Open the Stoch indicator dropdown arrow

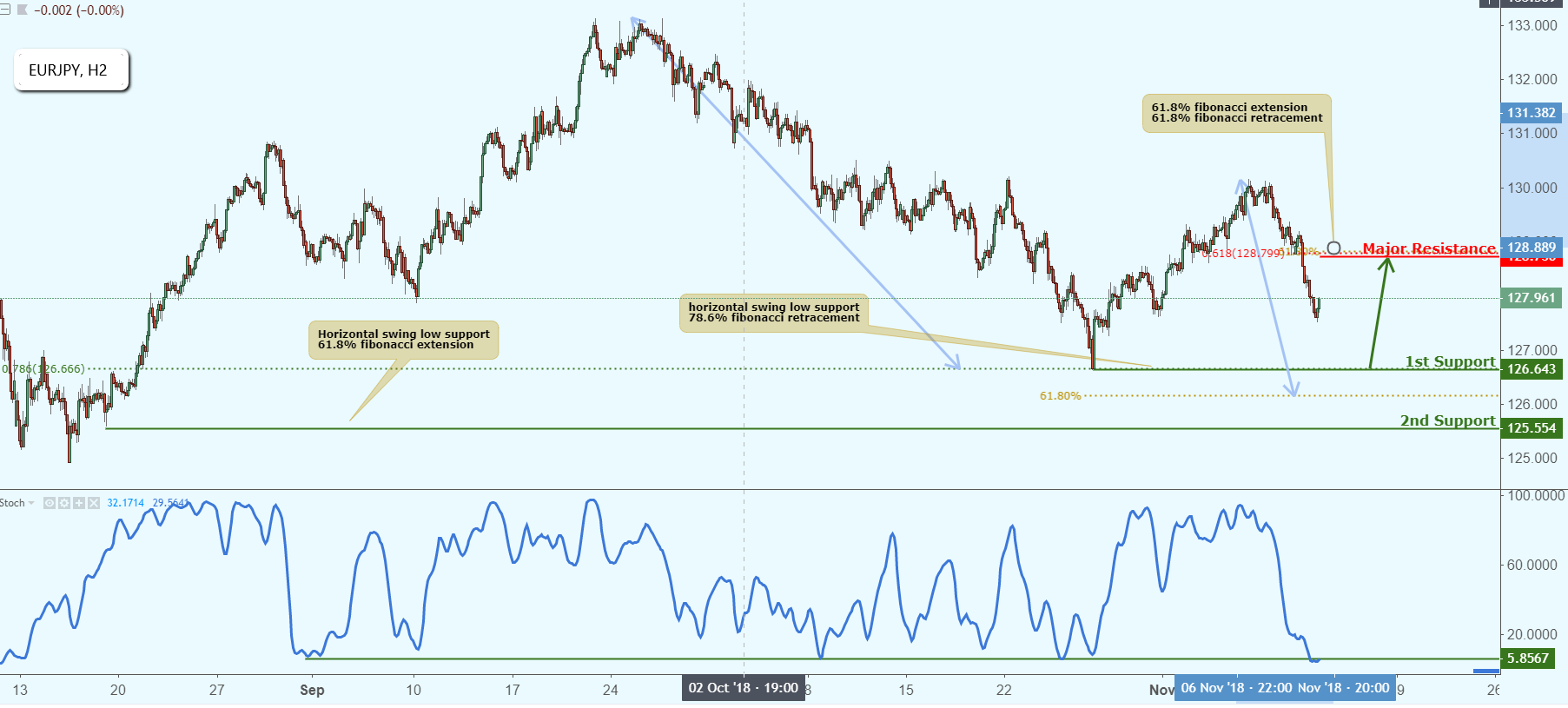click(x=31, y=503)
